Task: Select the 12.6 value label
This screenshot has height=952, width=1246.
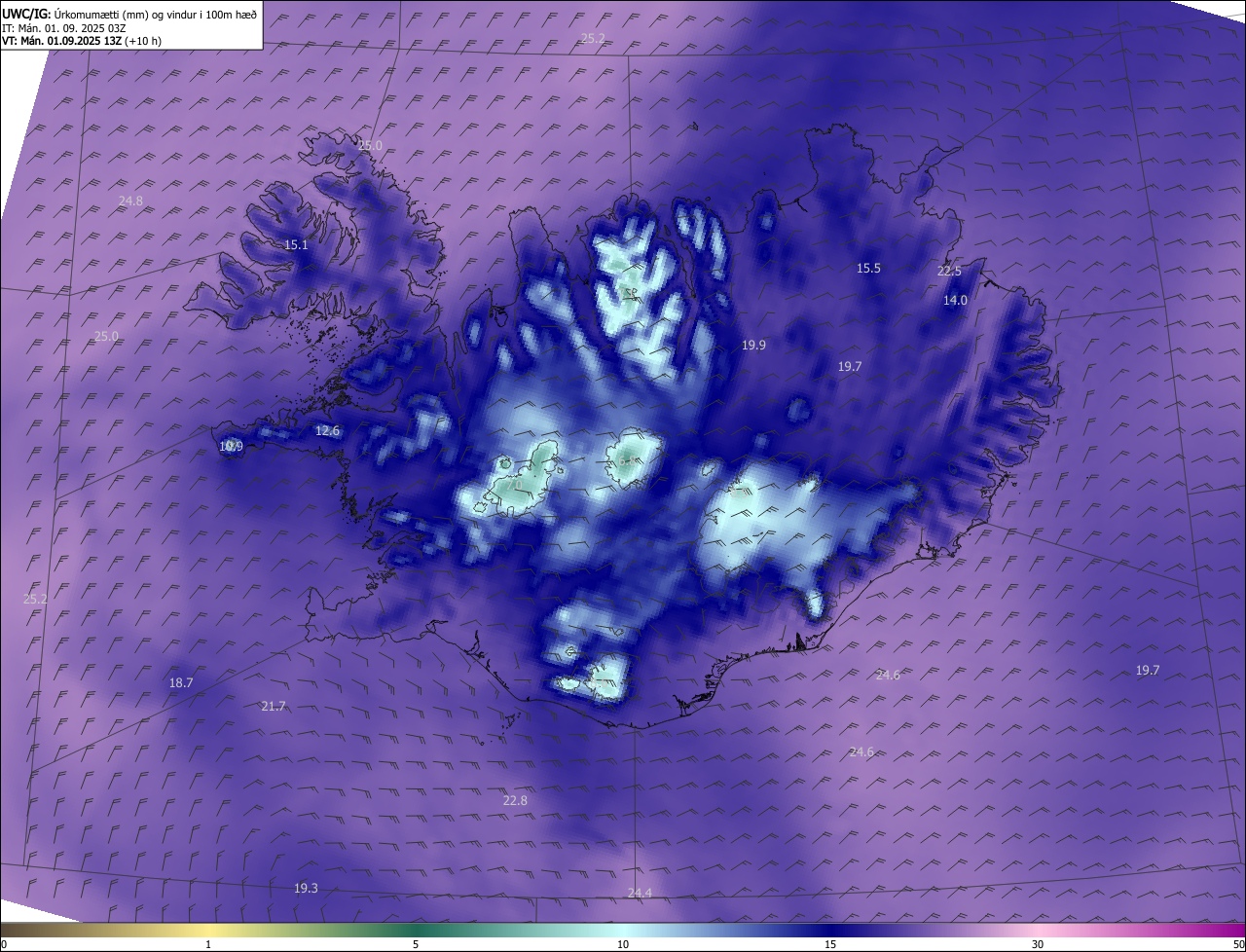Action: coord(327,431)
